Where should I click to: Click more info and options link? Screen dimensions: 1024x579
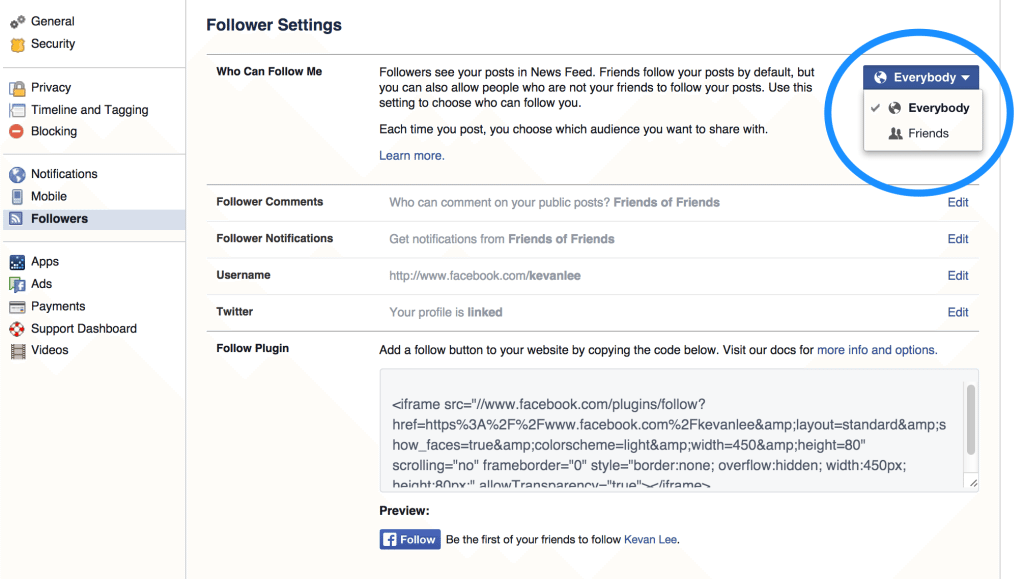876,349
